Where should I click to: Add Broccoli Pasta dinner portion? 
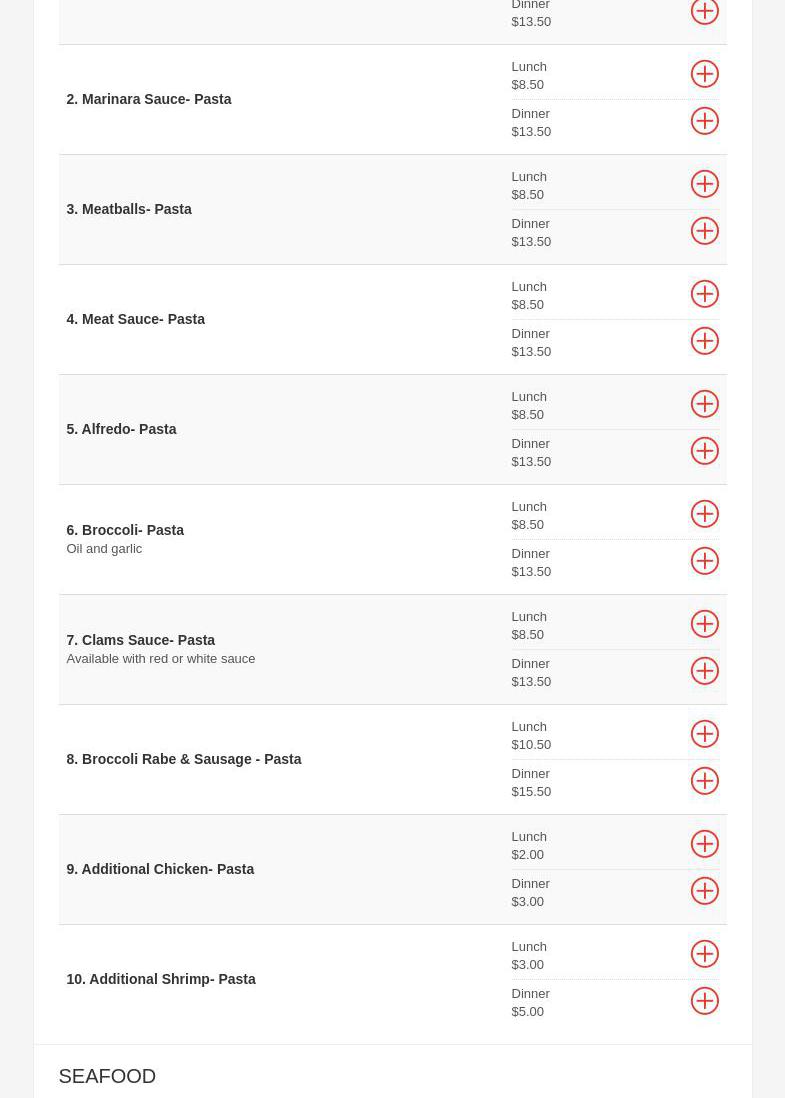click(x=704, y=561)
